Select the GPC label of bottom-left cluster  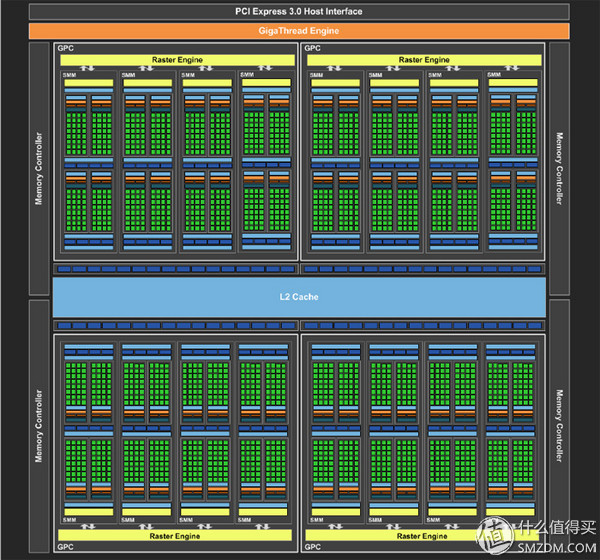click(66, 548)
